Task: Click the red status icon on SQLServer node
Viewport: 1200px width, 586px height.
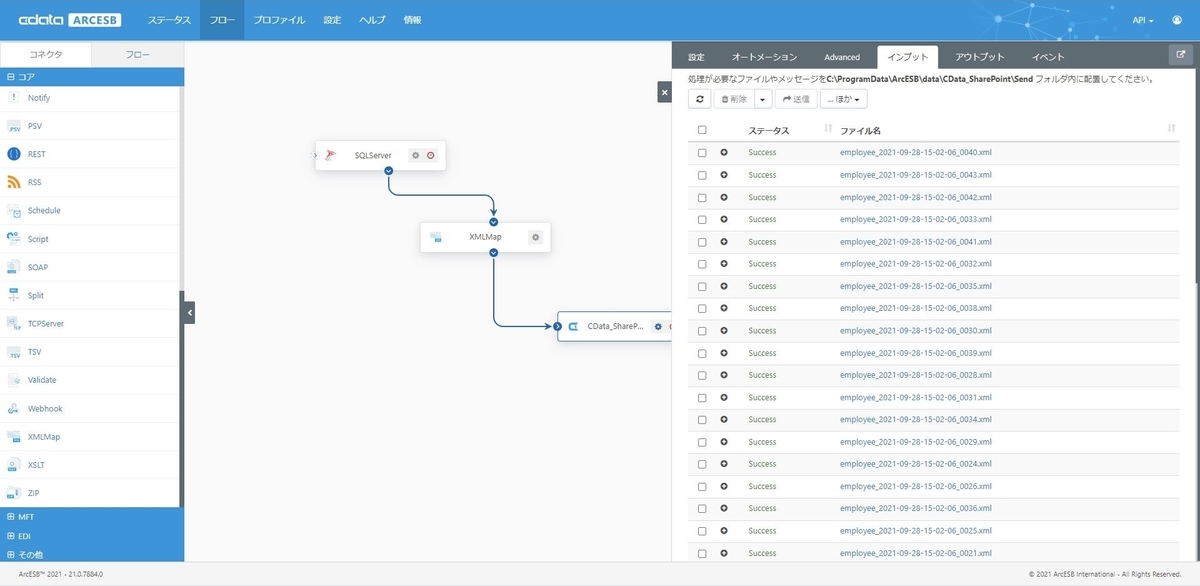Action: (x=431, y=155)
